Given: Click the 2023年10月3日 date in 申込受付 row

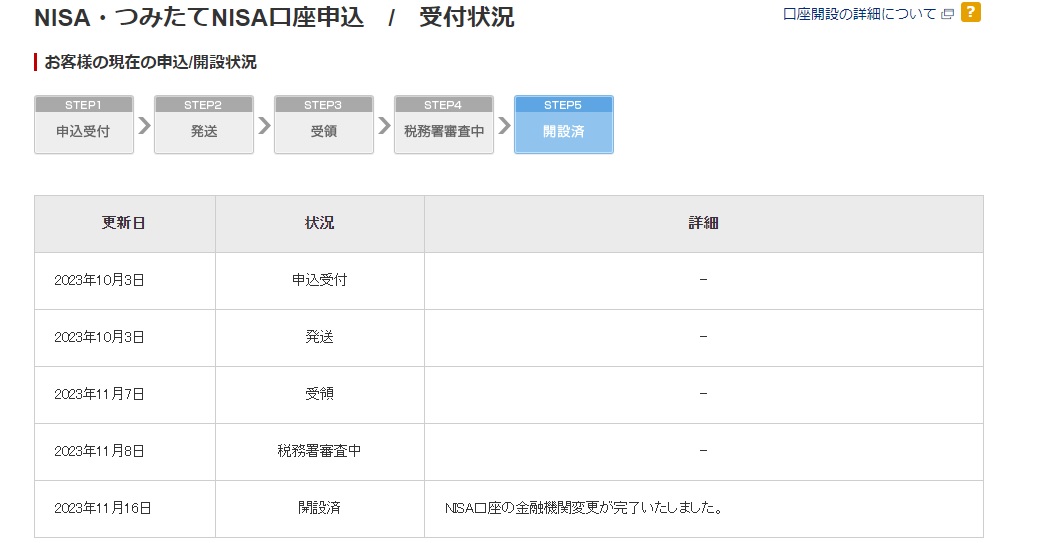Looking at the screenshot, I should (x=99, y=281).
